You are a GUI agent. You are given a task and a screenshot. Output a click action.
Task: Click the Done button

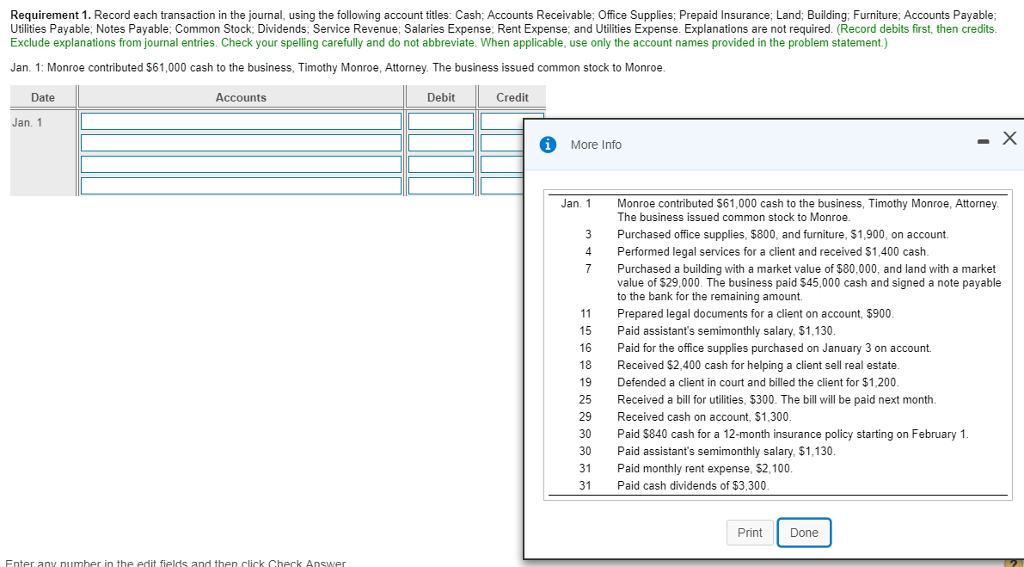point(804,532)
